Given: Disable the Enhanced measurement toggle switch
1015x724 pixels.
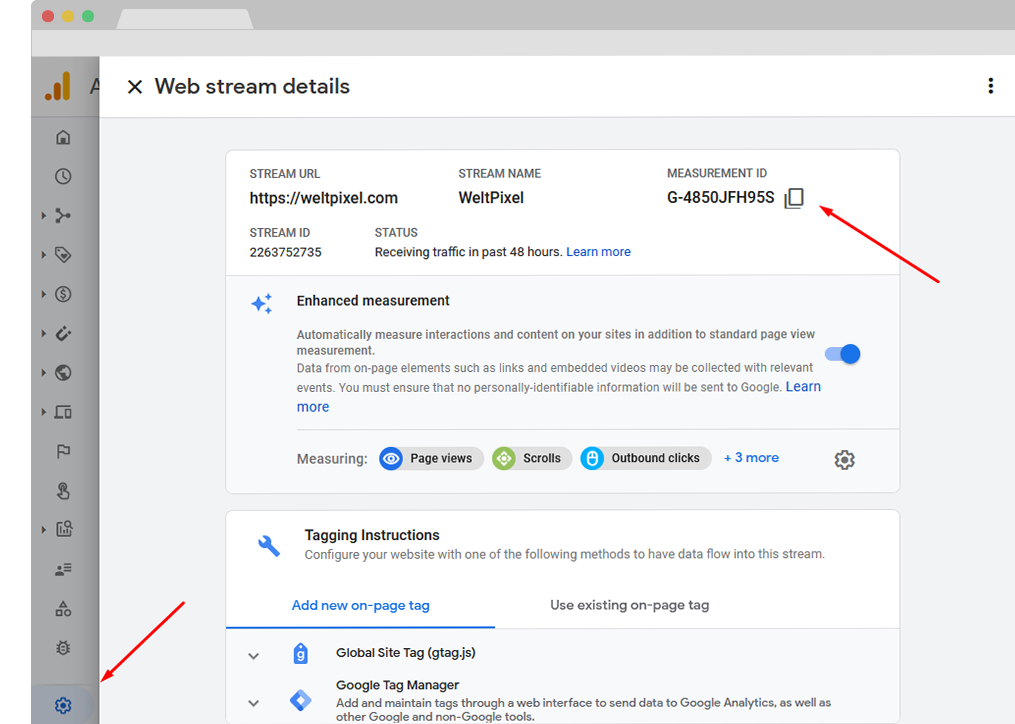Looking at the screenshot, I should coord(843,354).
